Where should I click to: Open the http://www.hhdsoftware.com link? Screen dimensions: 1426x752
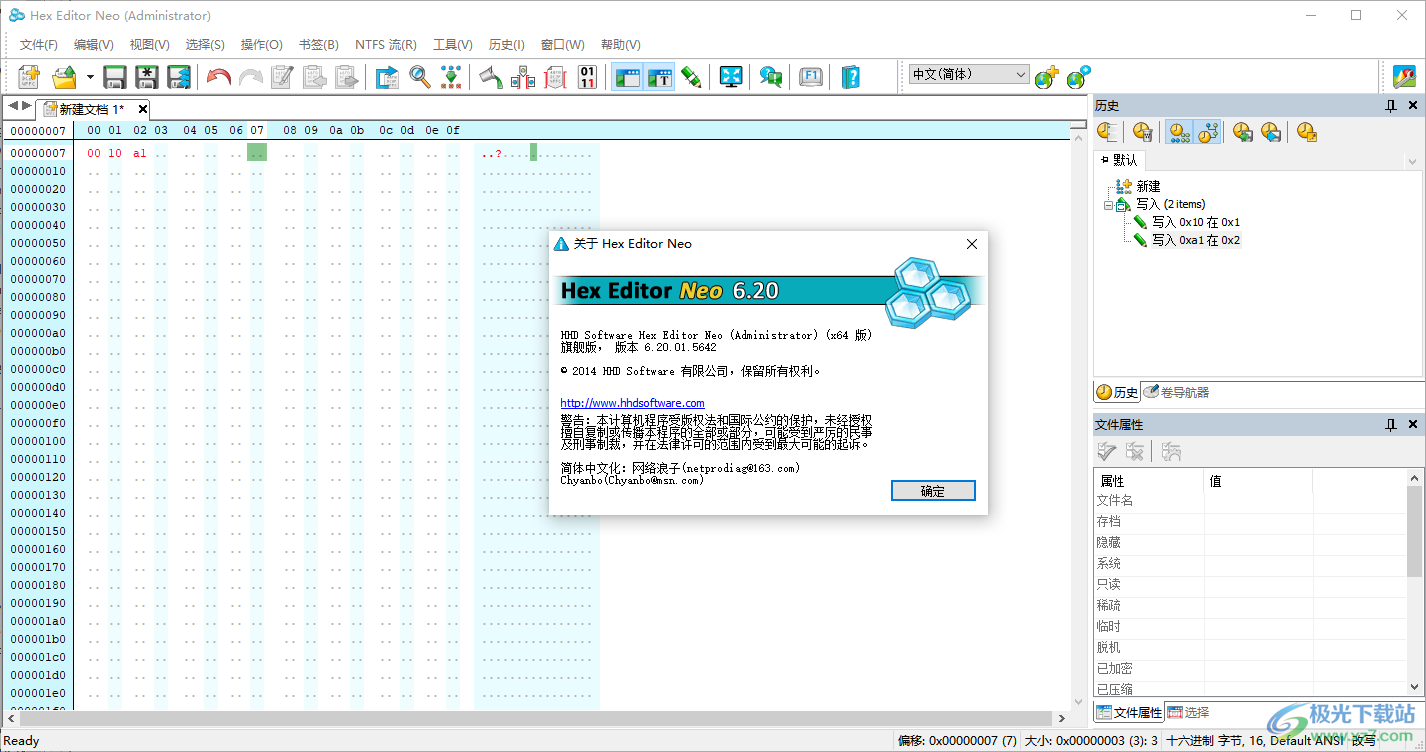click(632, 403)
